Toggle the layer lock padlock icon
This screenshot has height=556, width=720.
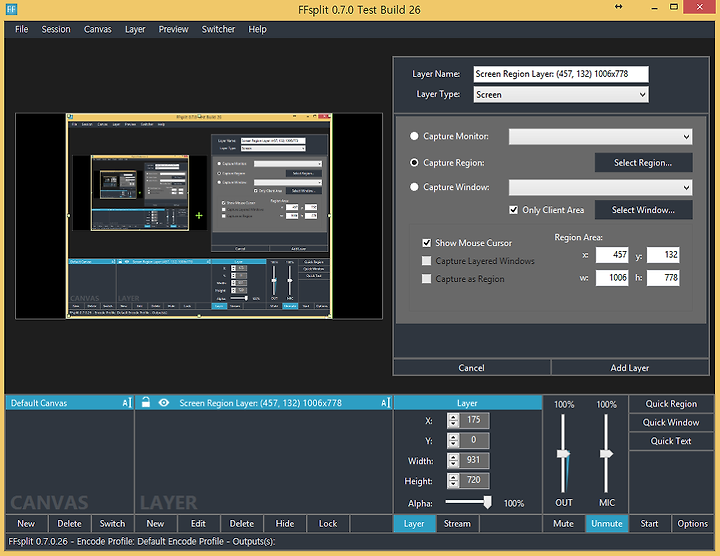(146, 402)
